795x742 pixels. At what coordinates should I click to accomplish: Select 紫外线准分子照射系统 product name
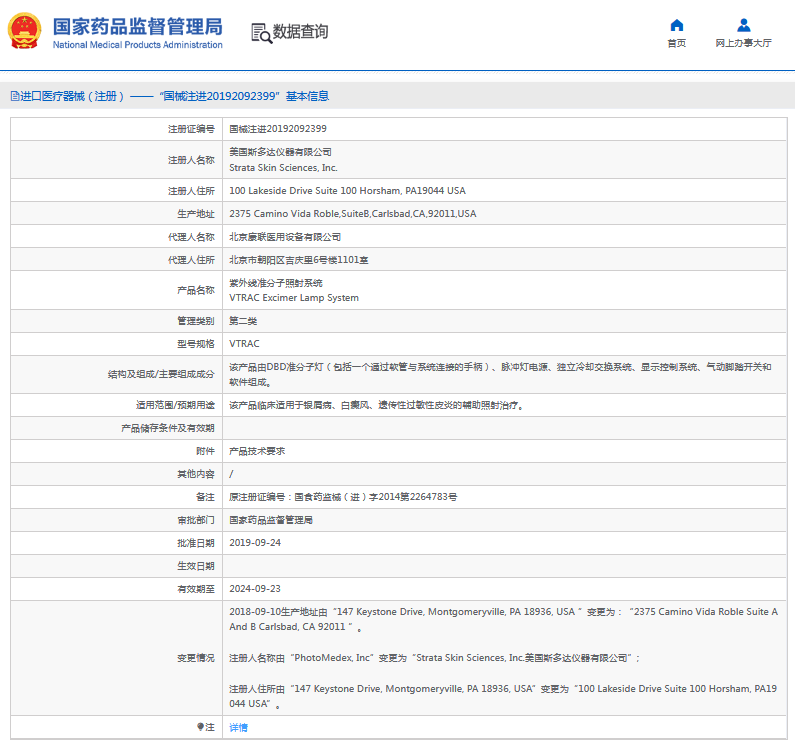(x=276, y=283)
